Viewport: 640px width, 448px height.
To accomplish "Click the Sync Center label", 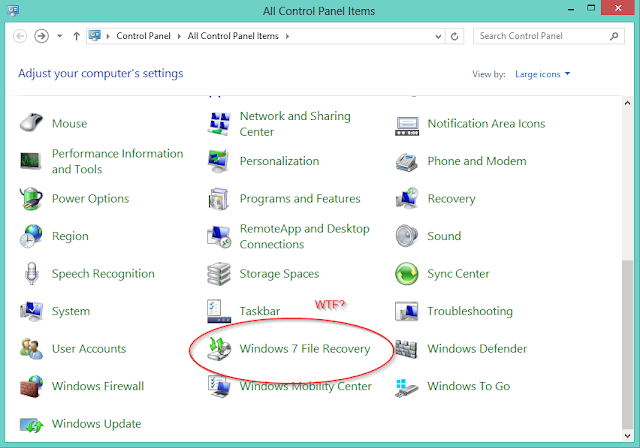I will 458,274.
